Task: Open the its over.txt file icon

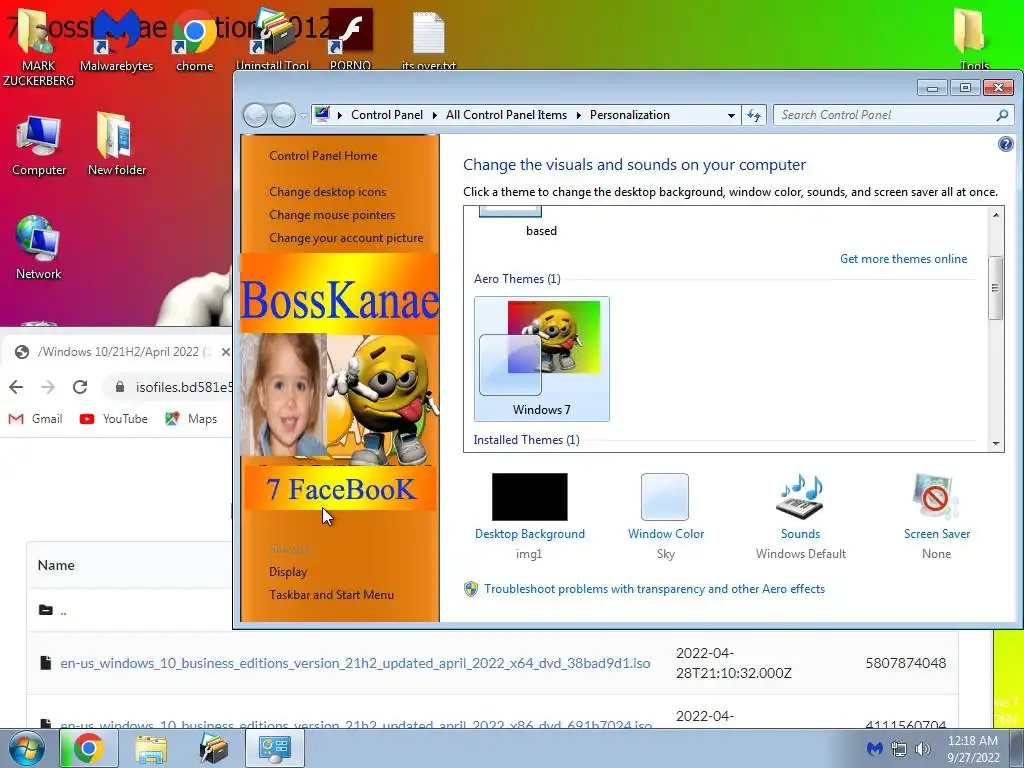Action: tap(428, 39)
